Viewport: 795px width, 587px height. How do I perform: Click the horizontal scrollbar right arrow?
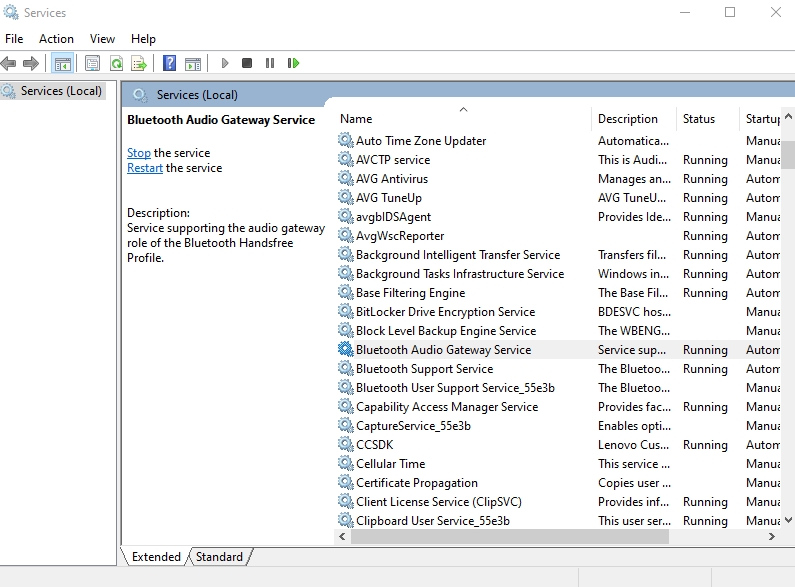tap(772, 536)
